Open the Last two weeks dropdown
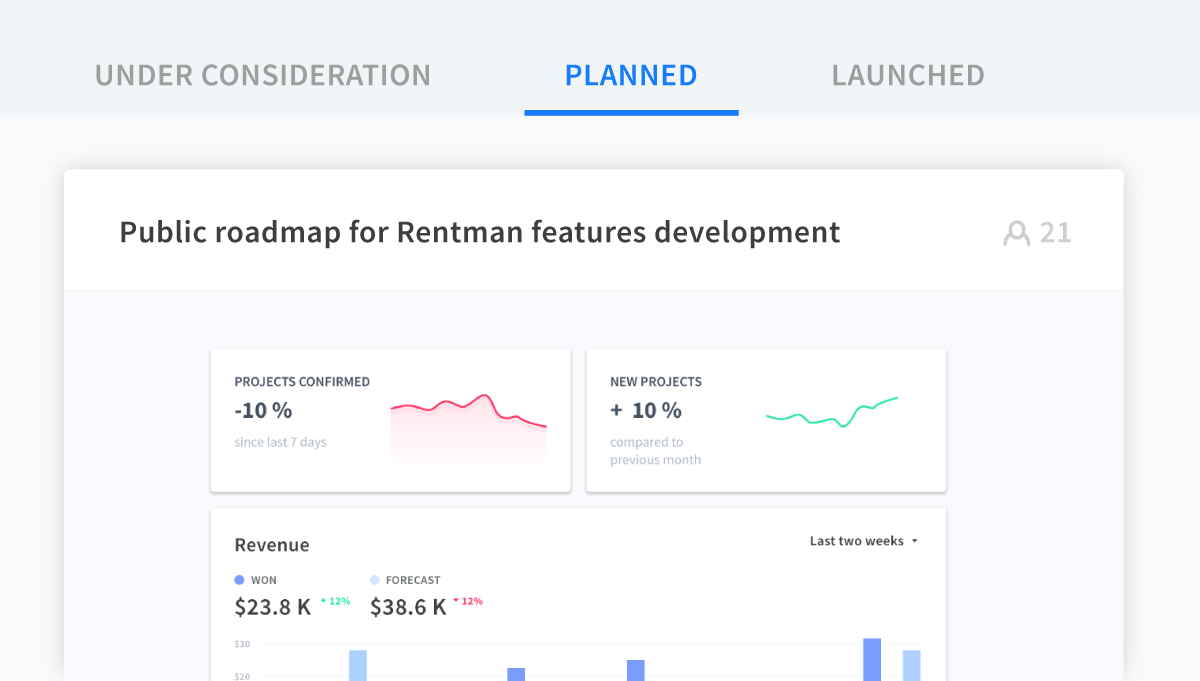The image size is (1200, 681). pos(864,541)
